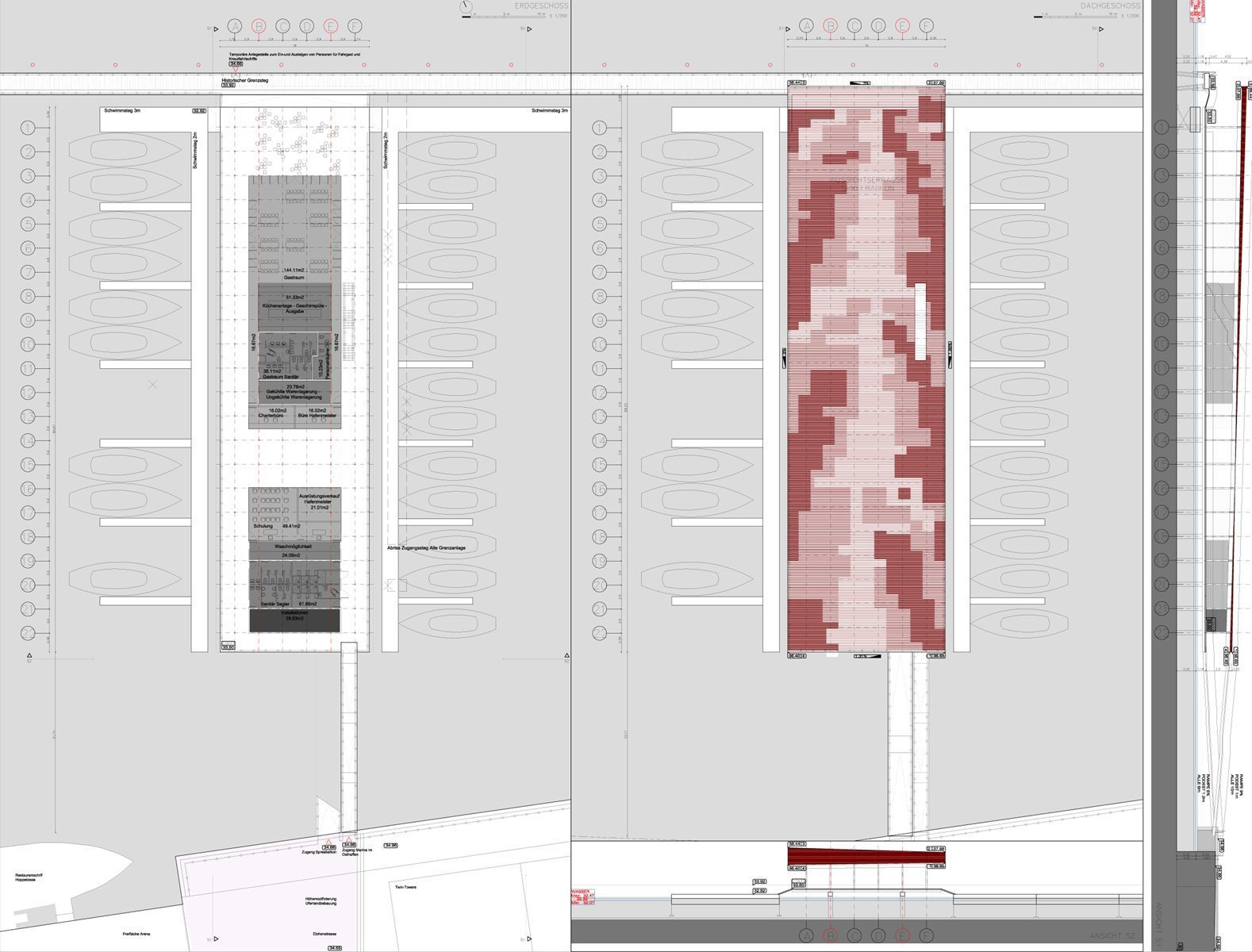Click the Twin-Towers site label

(x=405, y=887)
